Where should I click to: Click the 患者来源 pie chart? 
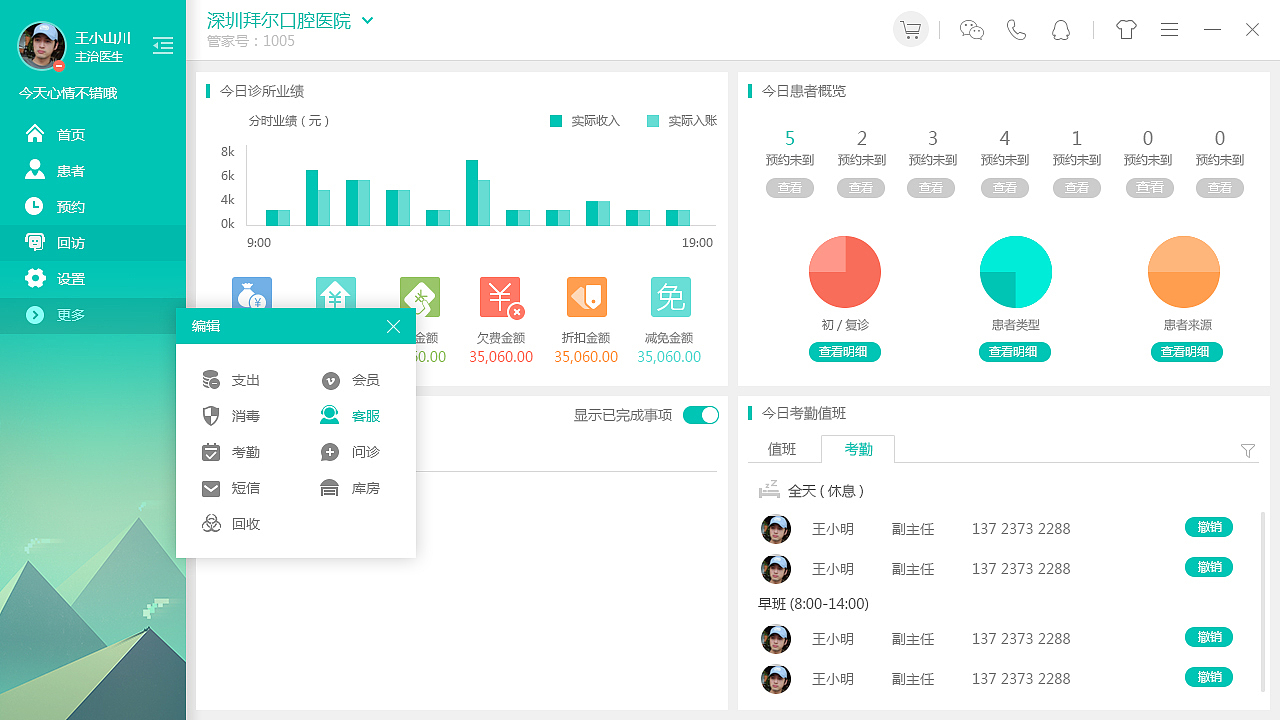(x=1184, y=272)
